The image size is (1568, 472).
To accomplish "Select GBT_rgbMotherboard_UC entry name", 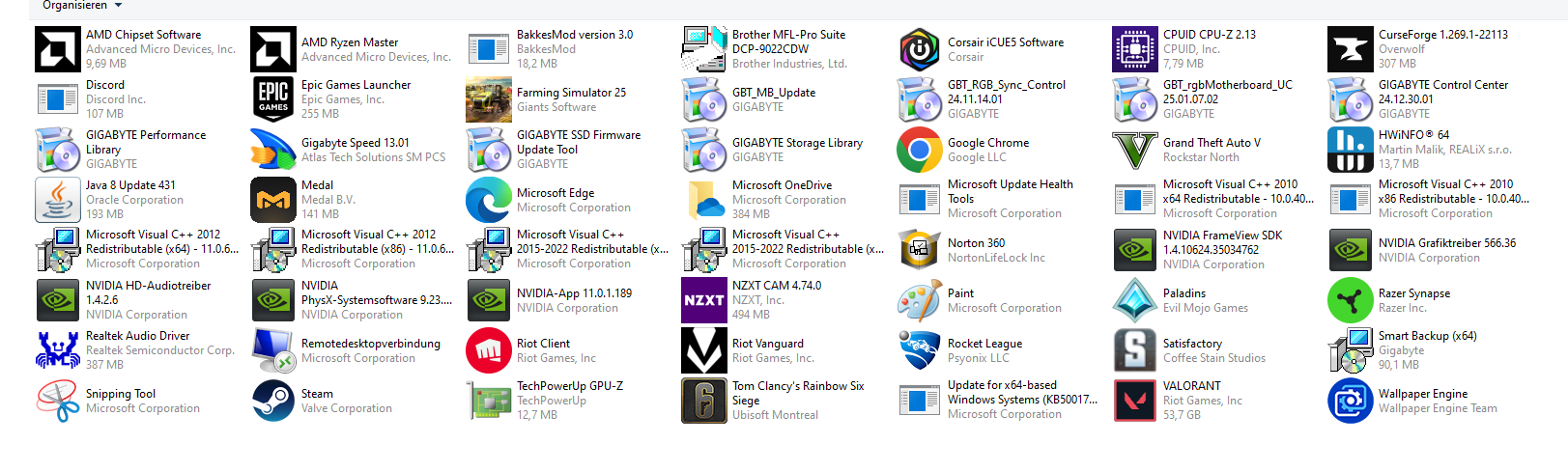I will 1228,92.
